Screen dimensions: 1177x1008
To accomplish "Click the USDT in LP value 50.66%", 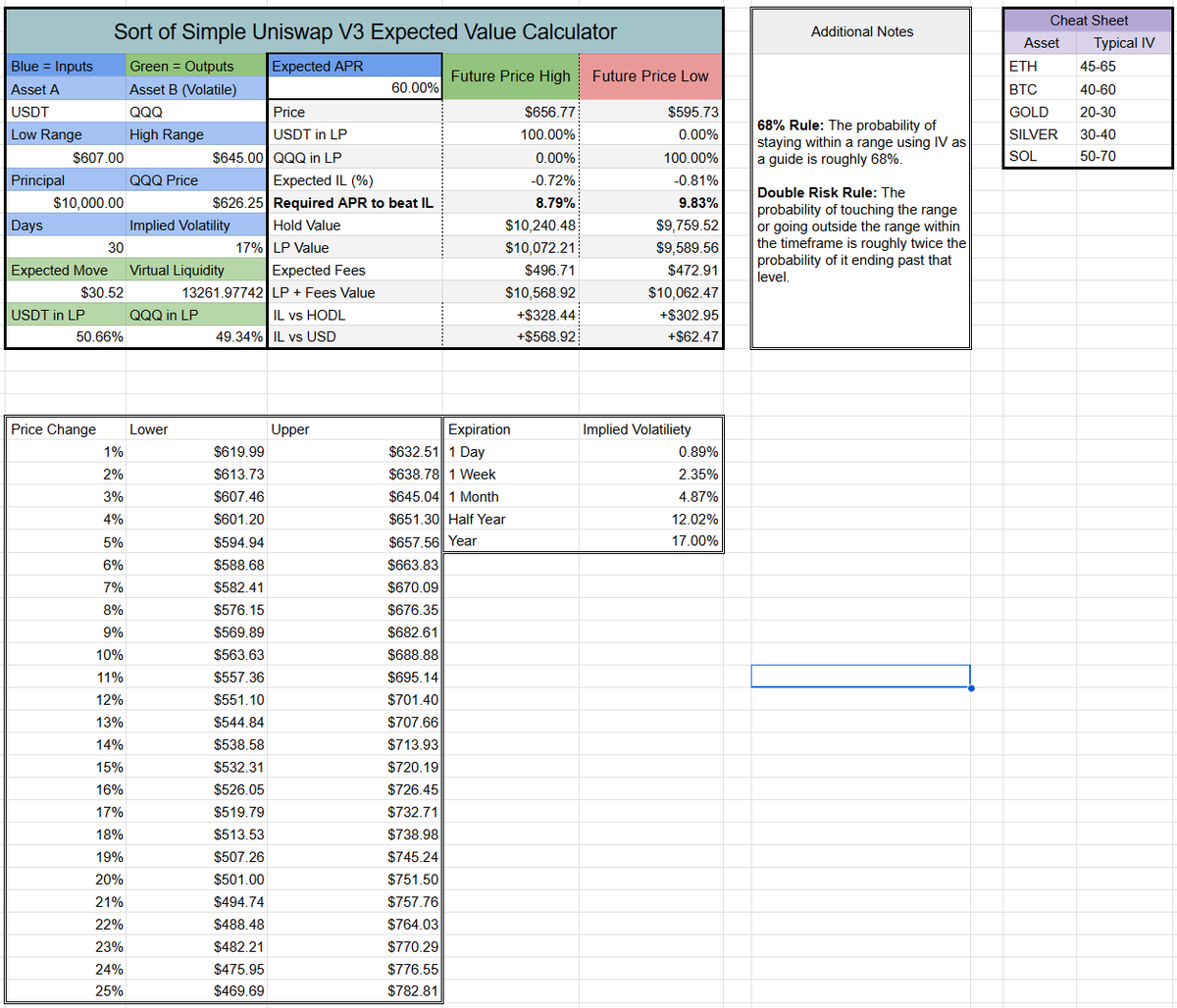I will pyautogui.click(x=66, y=336).
